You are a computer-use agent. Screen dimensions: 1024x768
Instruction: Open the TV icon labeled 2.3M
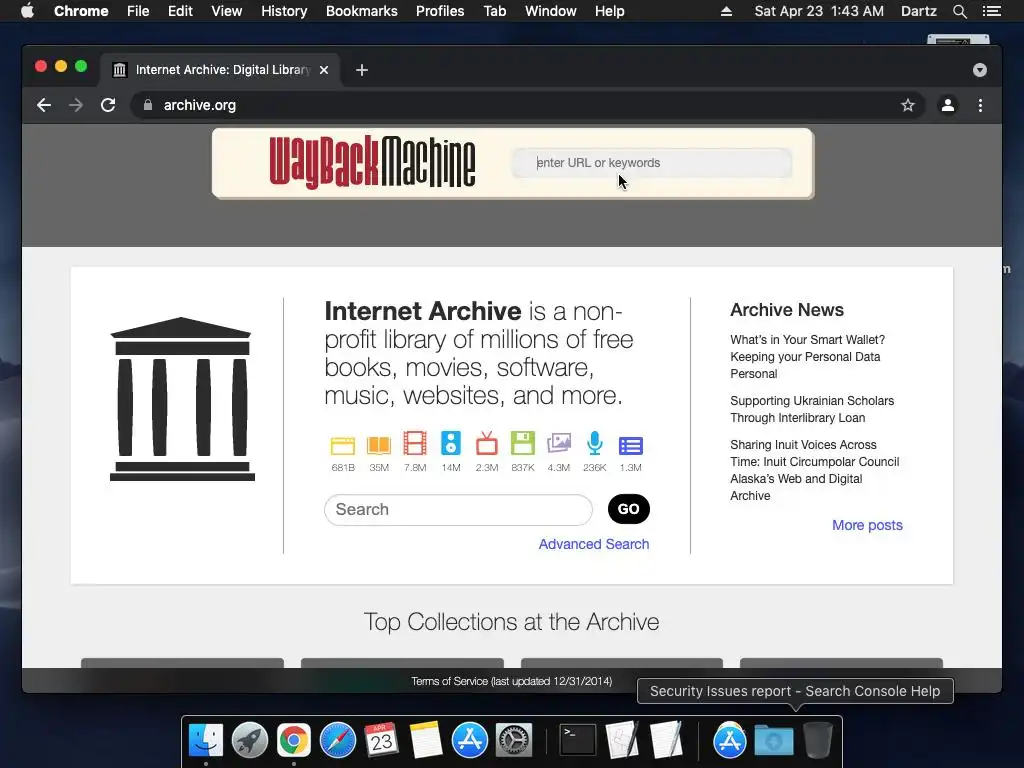[x=487, y=444]
